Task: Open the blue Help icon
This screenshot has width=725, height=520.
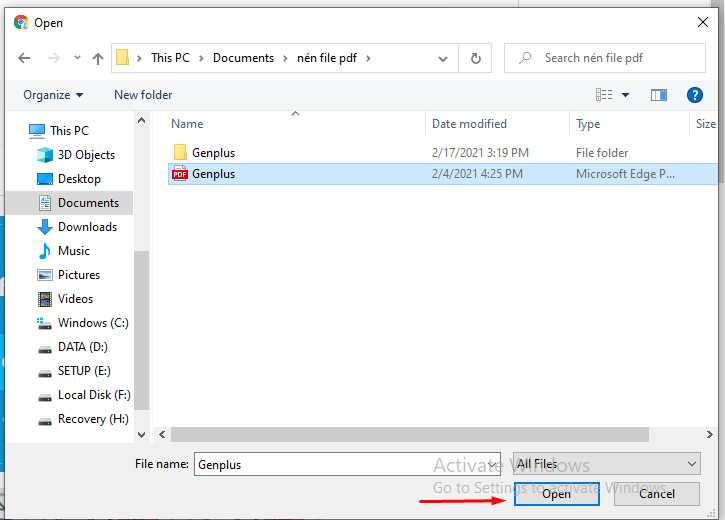Action: [x=694, y=95]
